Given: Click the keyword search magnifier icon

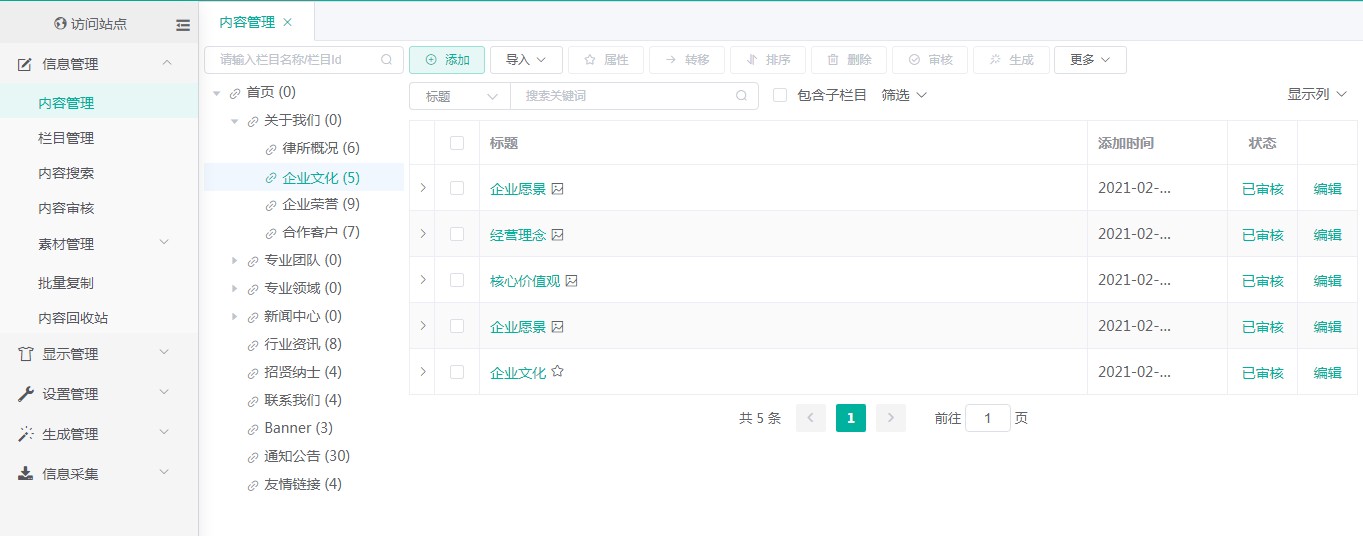Looking at the screenshot, I should click(741, 96).
